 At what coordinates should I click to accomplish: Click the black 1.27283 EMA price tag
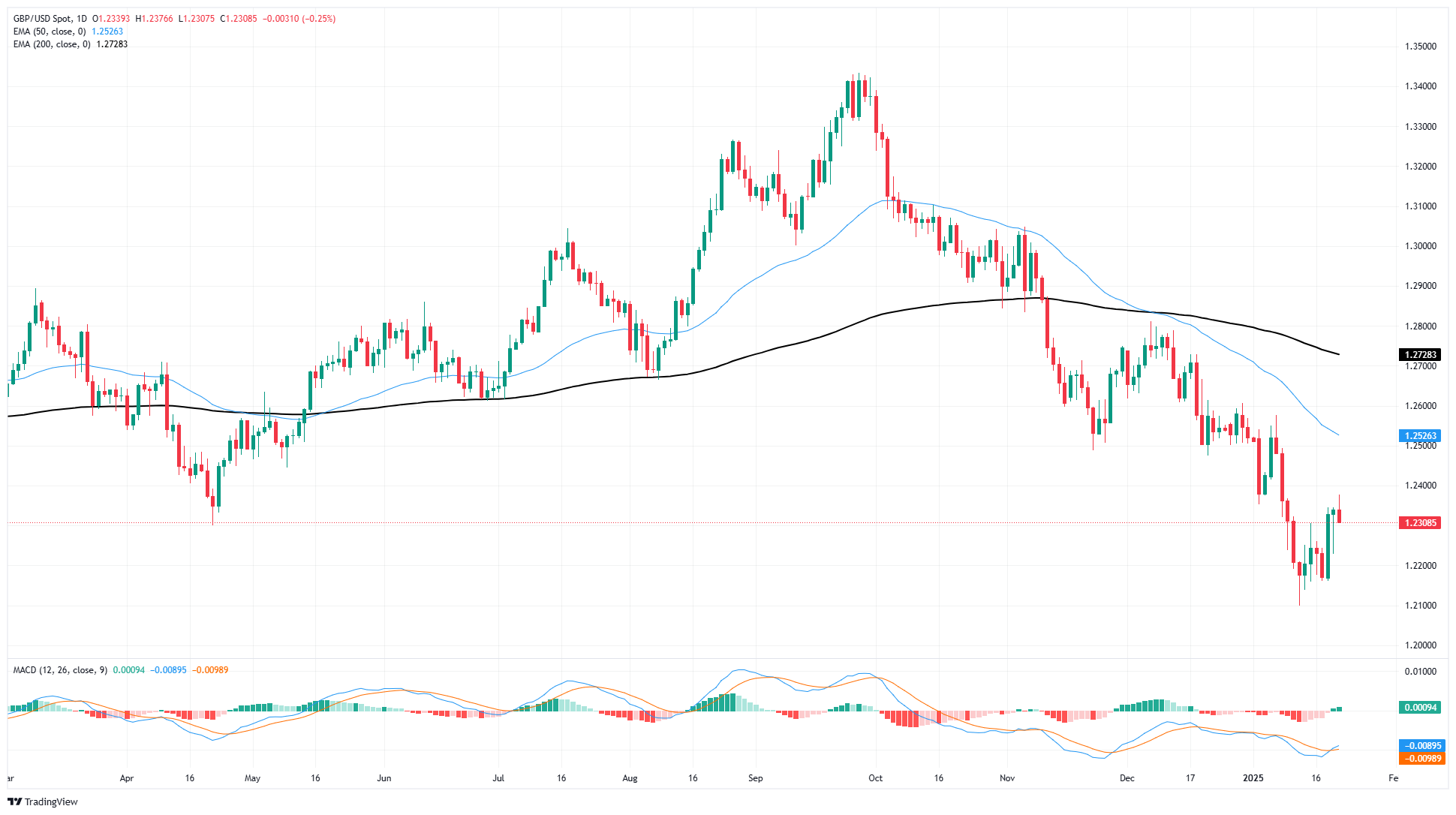pos(1419,355)
